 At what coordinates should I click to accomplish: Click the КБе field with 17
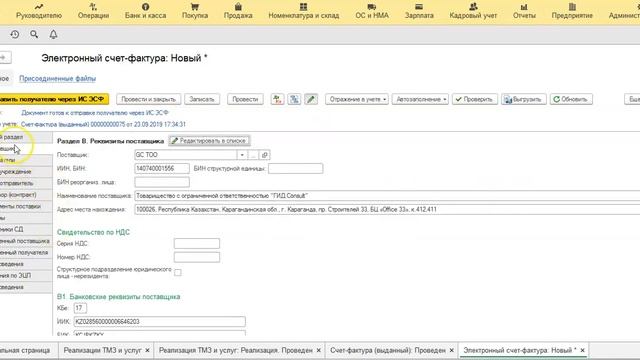coord(80,308)
